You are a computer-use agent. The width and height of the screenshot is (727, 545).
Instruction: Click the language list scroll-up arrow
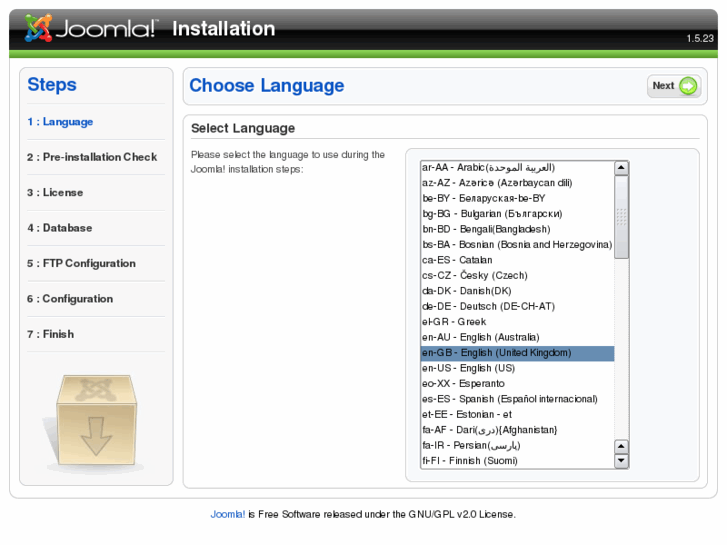tap(621, 167)
